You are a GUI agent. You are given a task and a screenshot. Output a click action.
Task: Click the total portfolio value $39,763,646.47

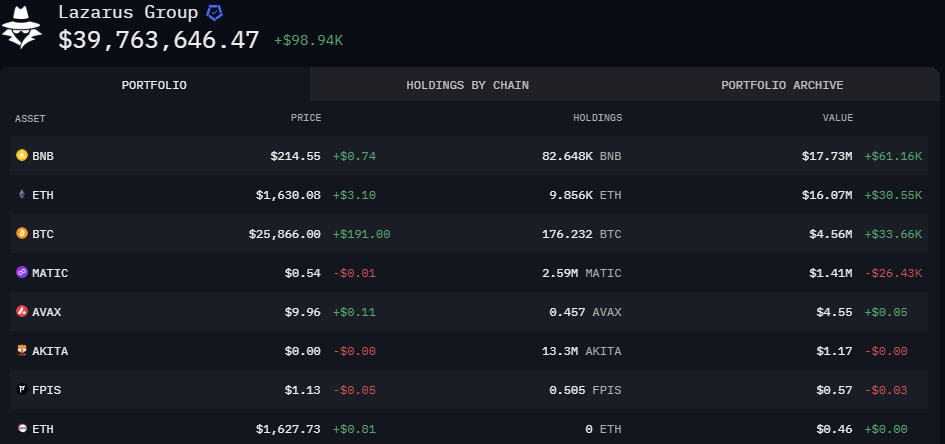pos(159,40)
